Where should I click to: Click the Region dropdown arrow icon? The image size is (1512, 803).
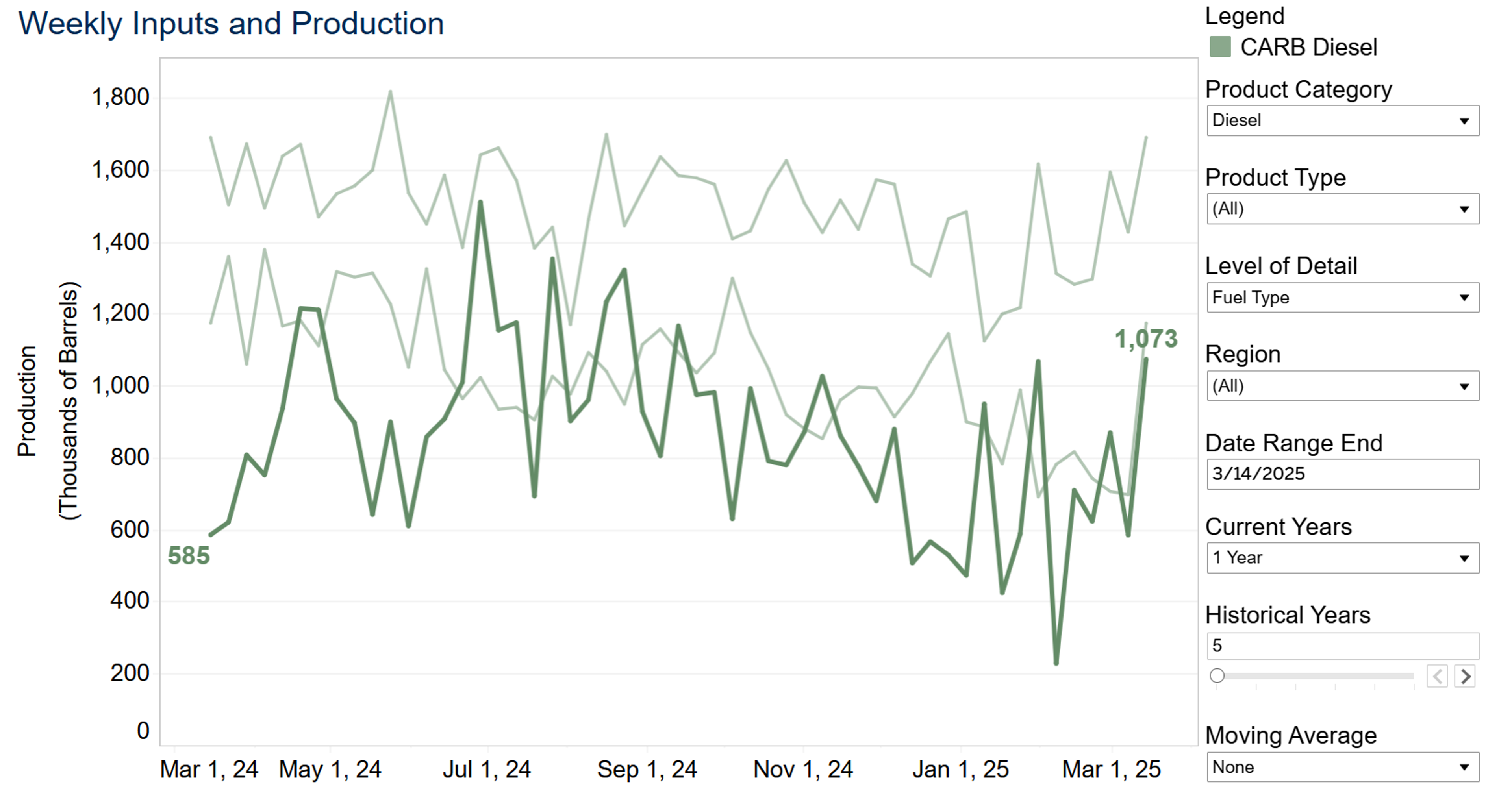click(1464, 387)
